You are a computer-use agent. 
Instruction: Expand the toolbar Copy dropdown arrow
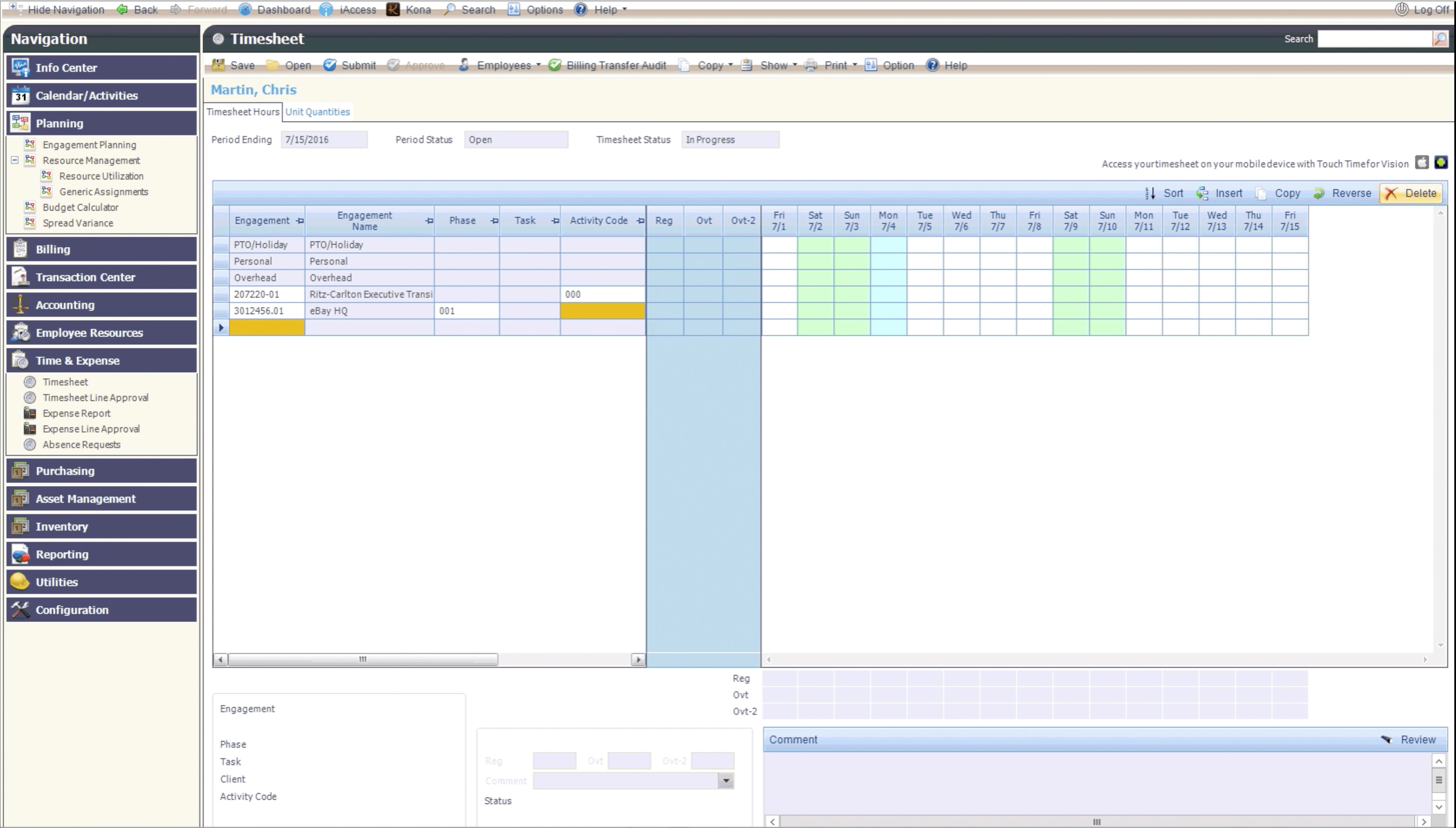point(731,65)
